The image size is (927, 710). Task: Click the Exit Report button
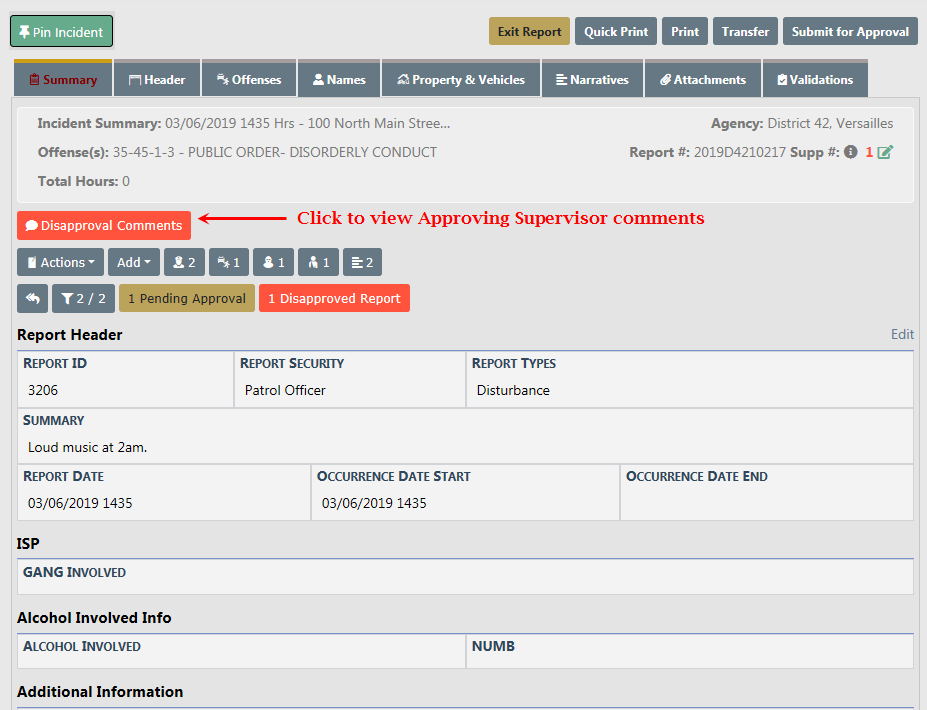529,32
